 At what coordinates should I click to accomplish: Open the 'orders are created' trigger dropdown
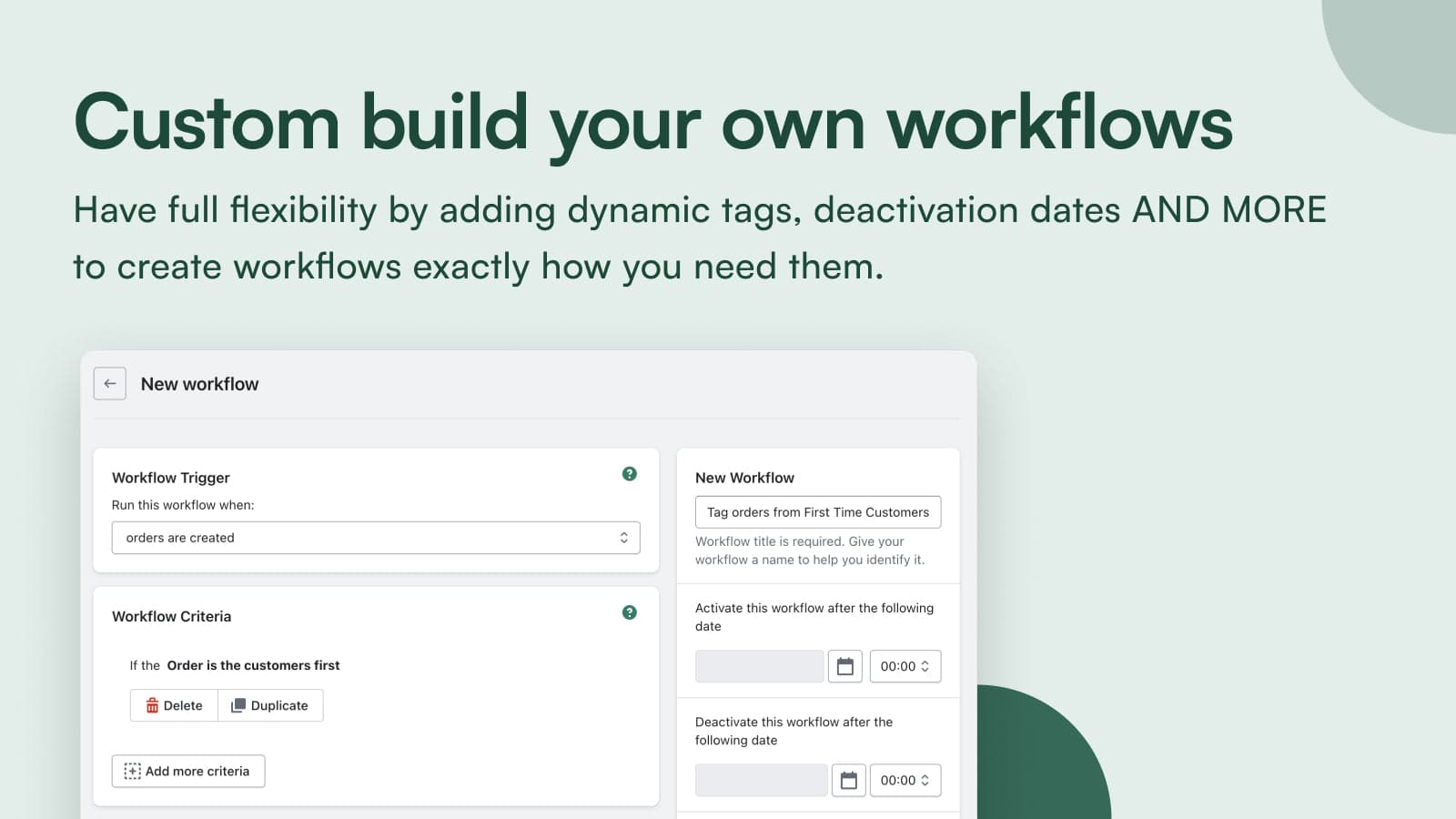(376, 537)
